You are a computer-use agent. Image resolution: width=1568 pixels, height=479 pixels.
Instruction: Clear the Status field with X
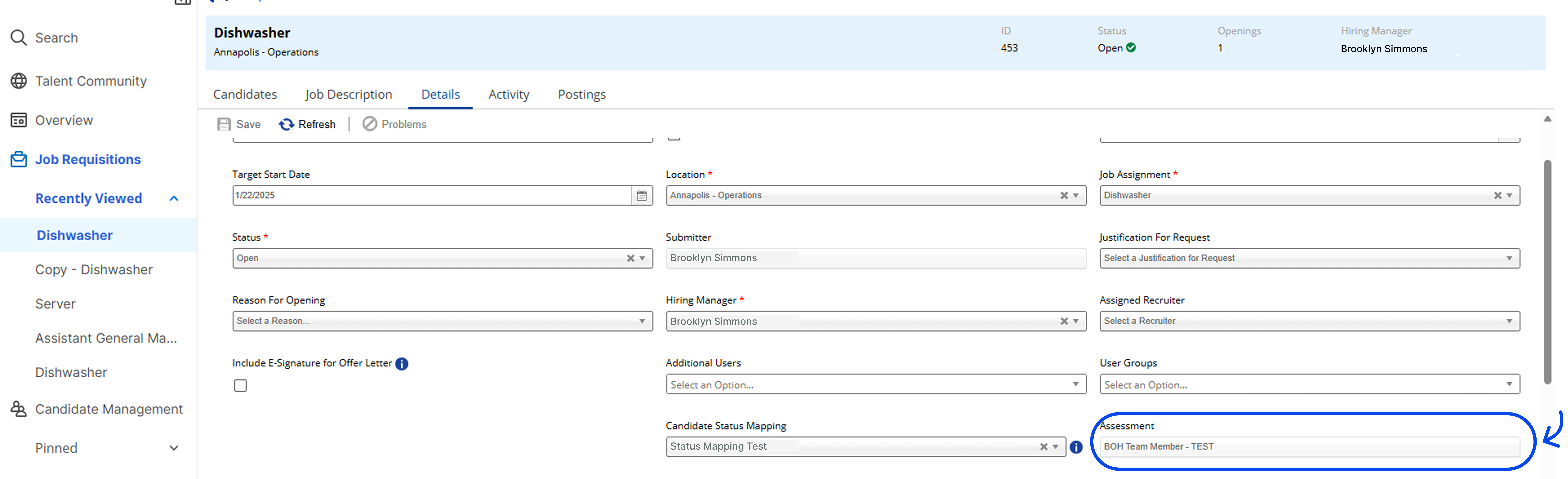[x=631, y=258]
